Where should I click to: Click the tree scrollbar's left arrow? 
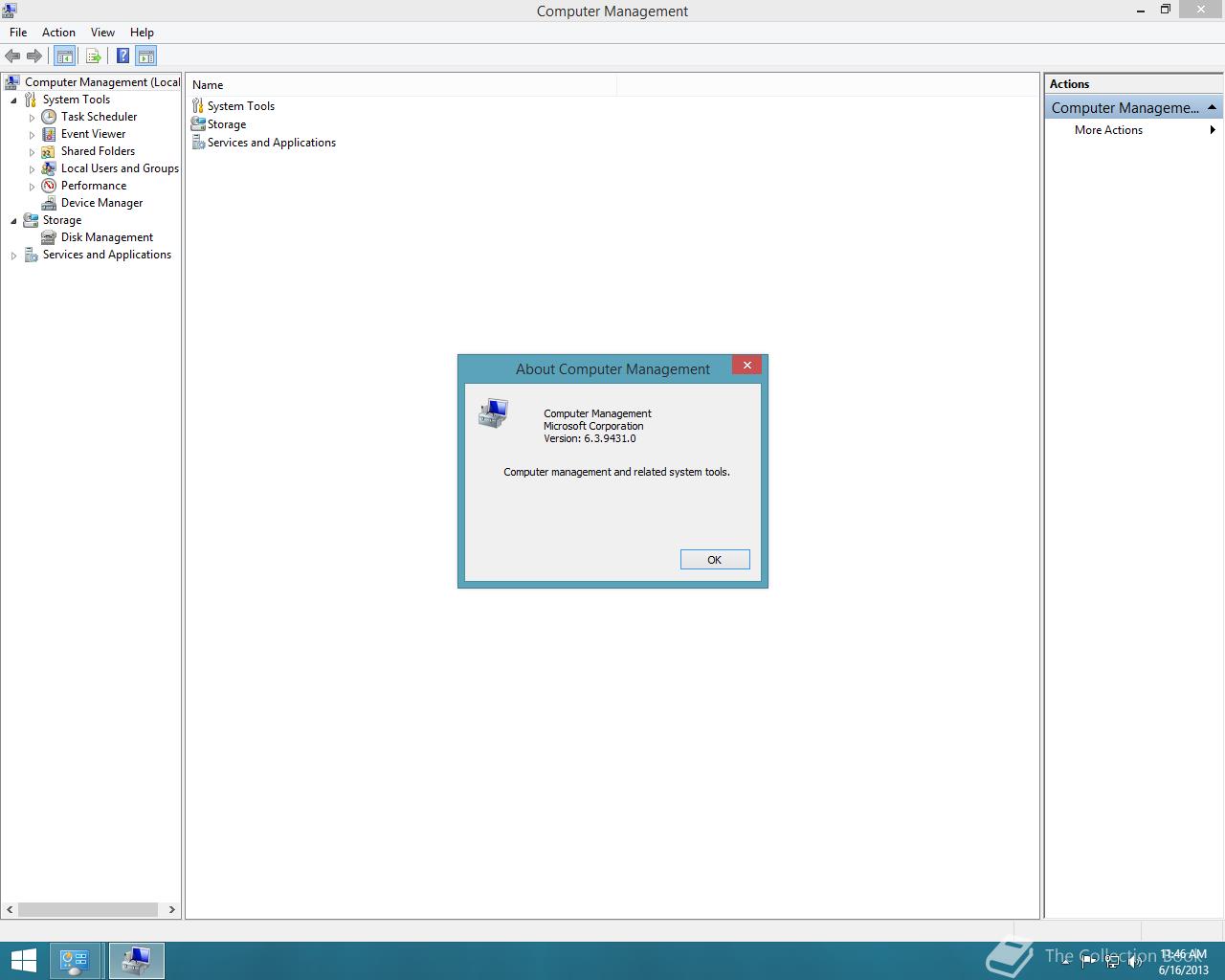tap(10, 909)
